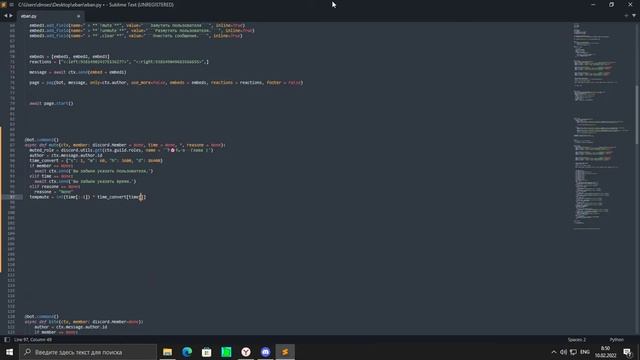This screenshot has width=640, height=360.
Task: Click the Sublime Text app logo
Action: (4, 4)
